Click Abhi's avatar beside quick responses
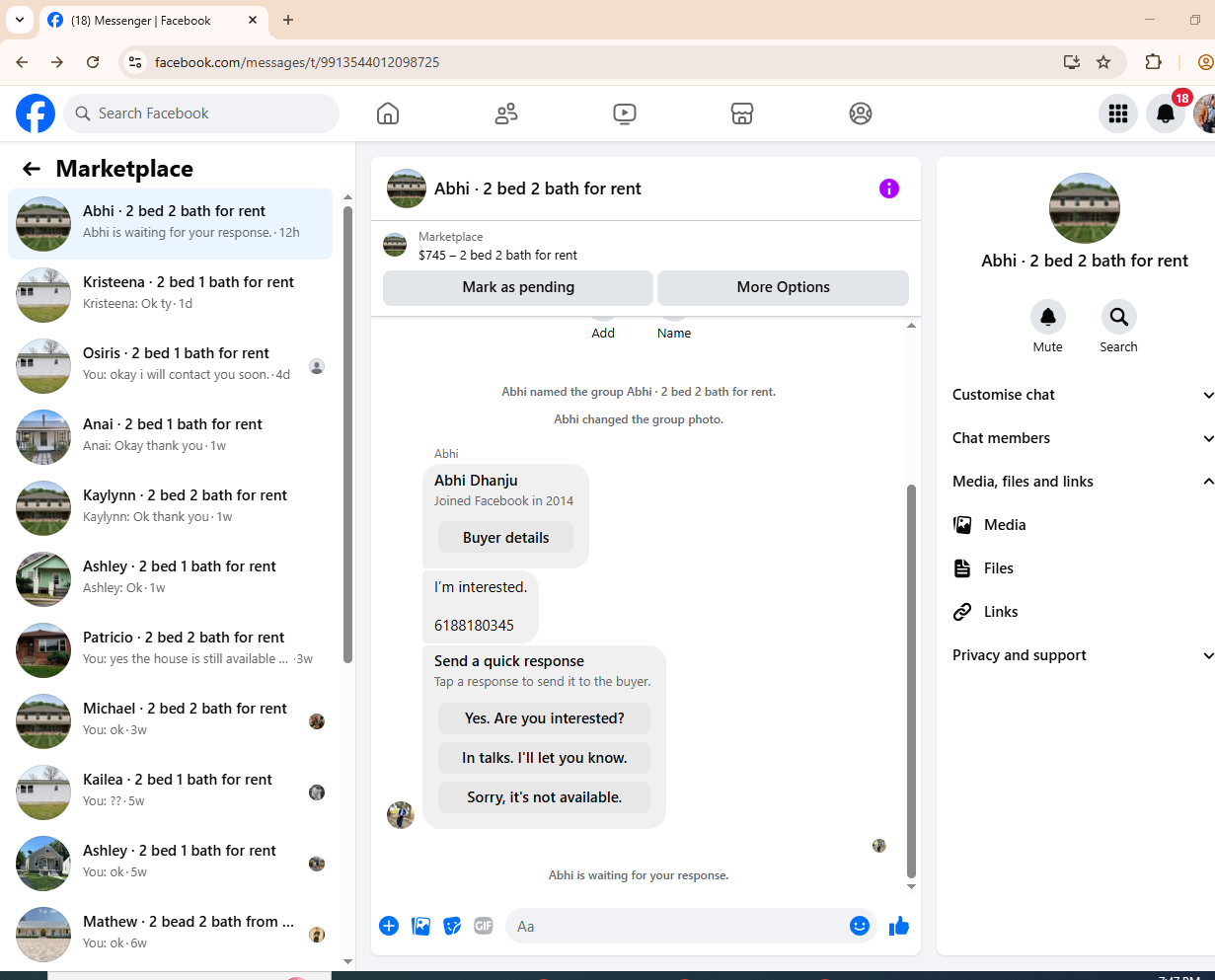The width and height of the screenshot is (1215, 980). [x=401, y=815]
